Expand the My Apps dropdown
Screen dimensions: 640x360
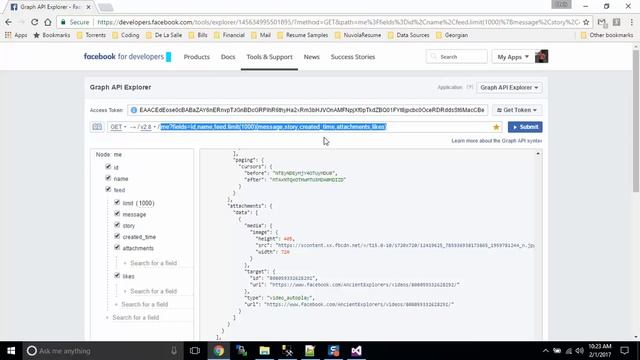coord(513,57)
